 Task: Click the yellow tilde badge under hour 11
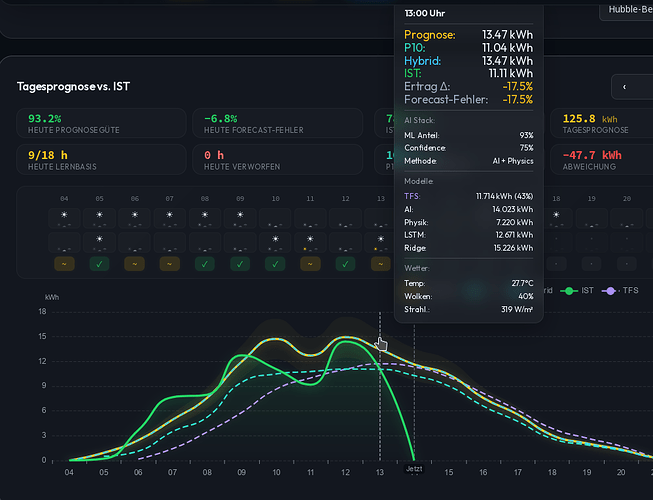click(310, 264)
